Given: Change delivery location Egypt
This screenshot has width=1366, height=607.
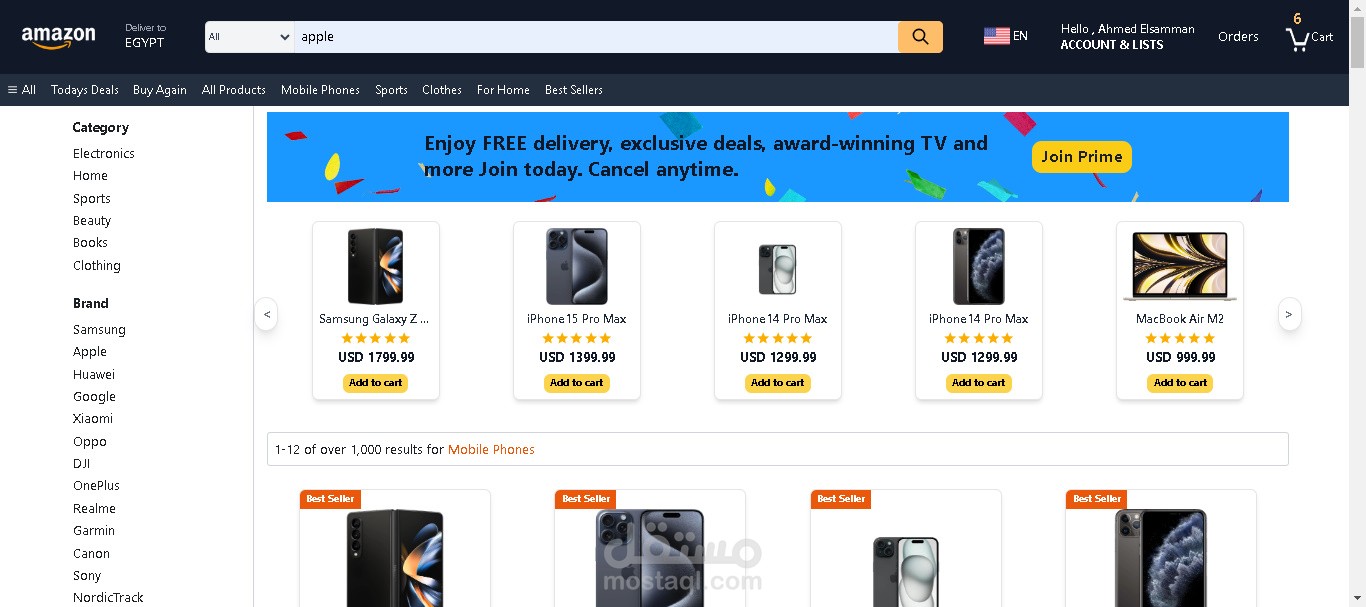Looking at the screenshot, I should pyautogui.click(x=145, y=36).
